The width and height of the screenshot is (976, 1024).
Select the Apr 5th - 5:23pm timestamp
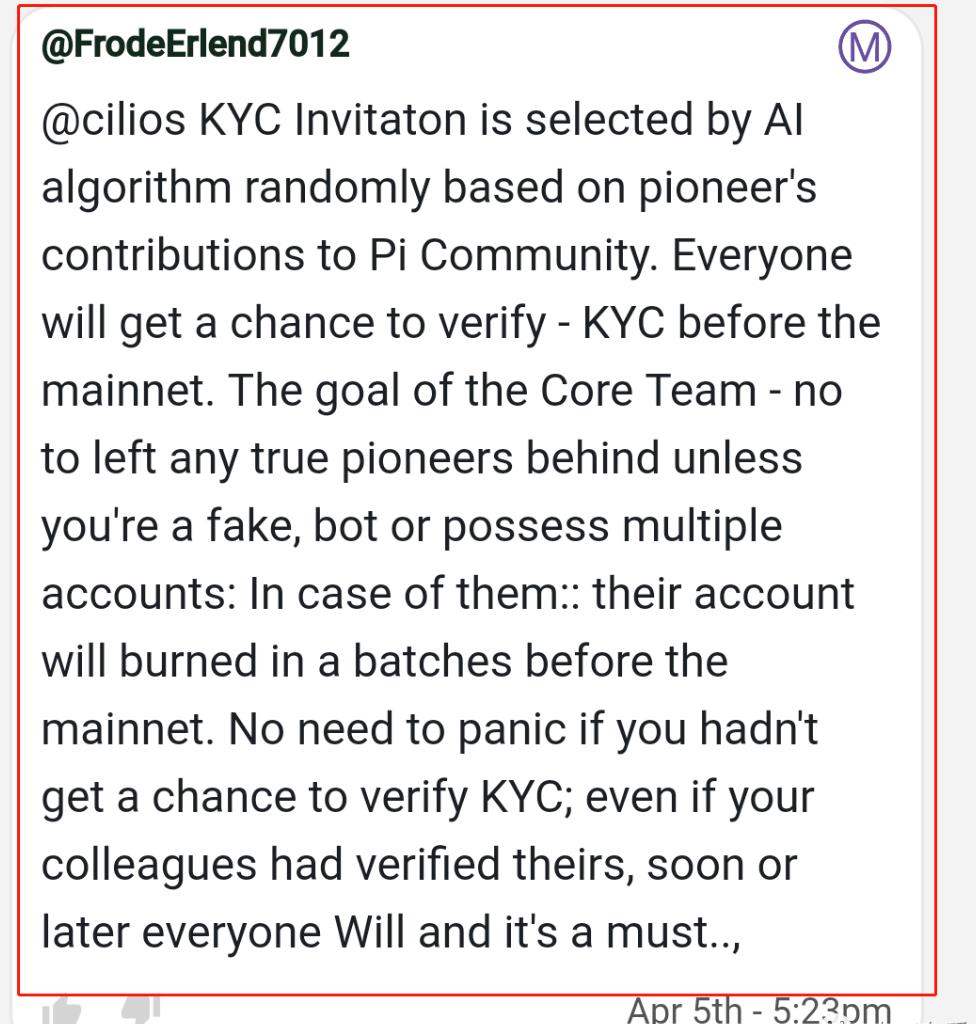758,1010
